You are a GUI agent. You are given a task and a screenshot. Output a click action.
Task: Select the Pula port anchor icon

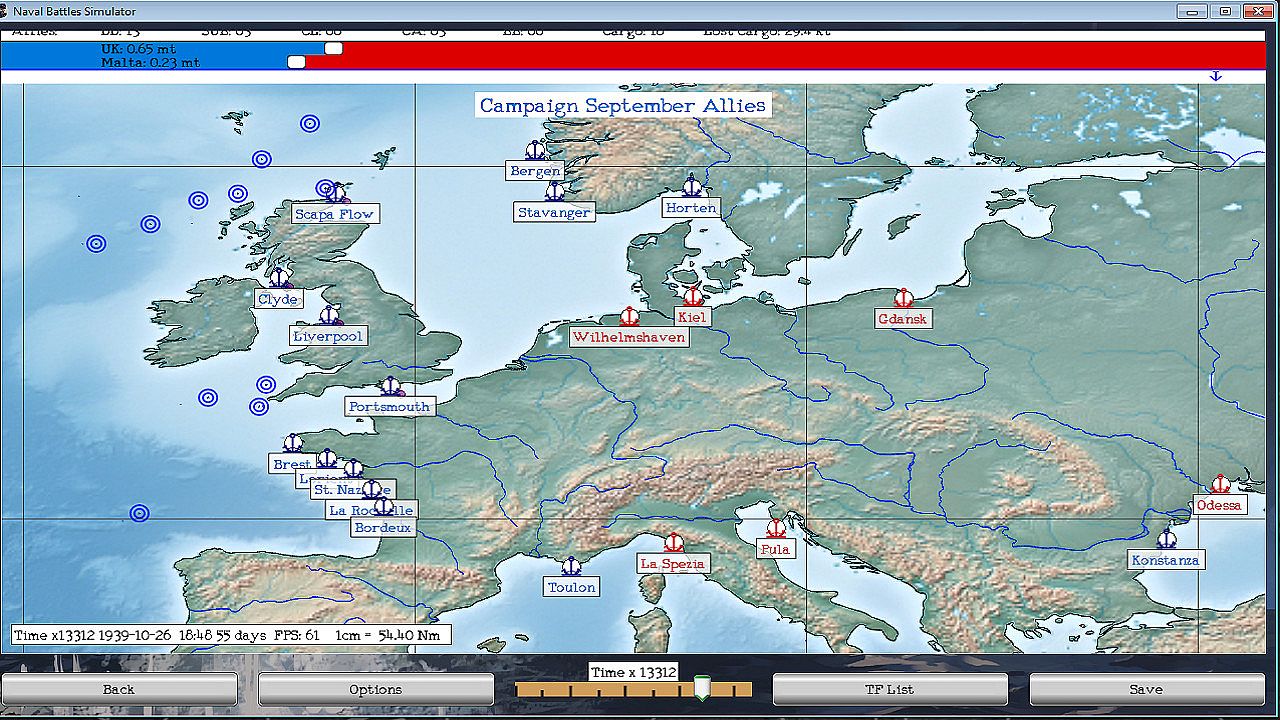click(x=776, y=528)
